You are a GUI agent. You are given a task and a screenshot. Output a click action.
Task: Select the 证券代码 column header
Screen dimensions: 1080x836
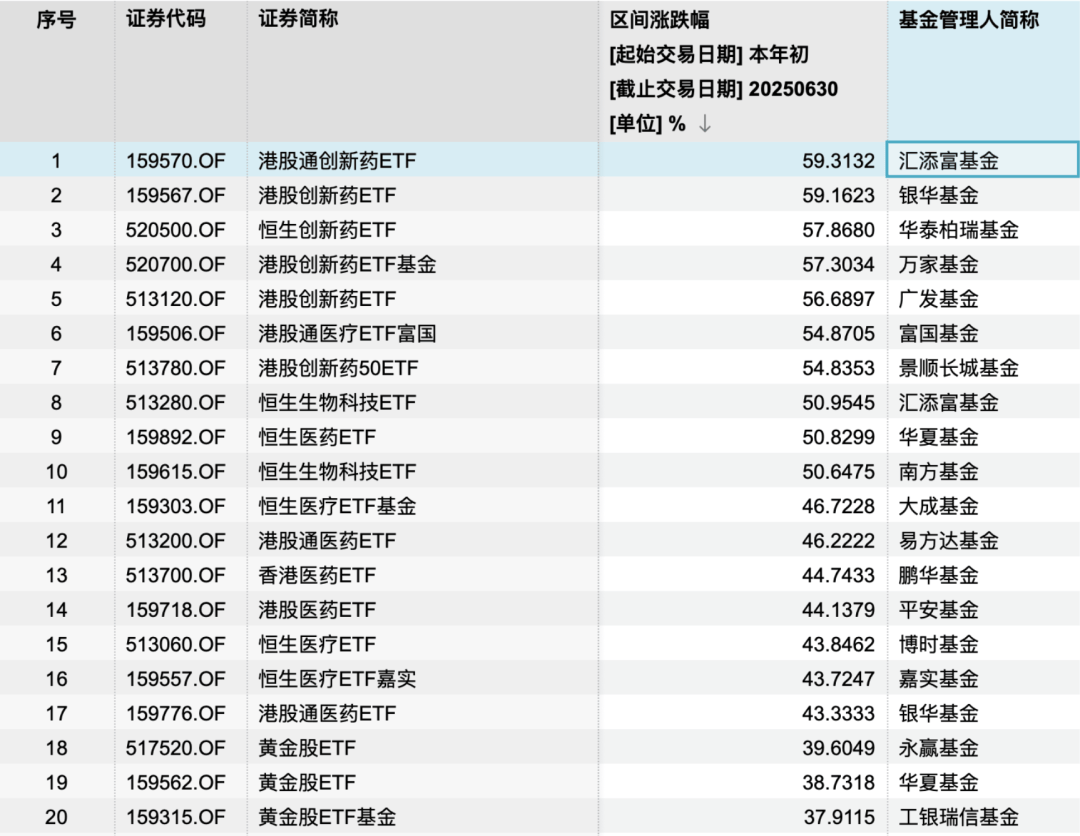[166, 19]
